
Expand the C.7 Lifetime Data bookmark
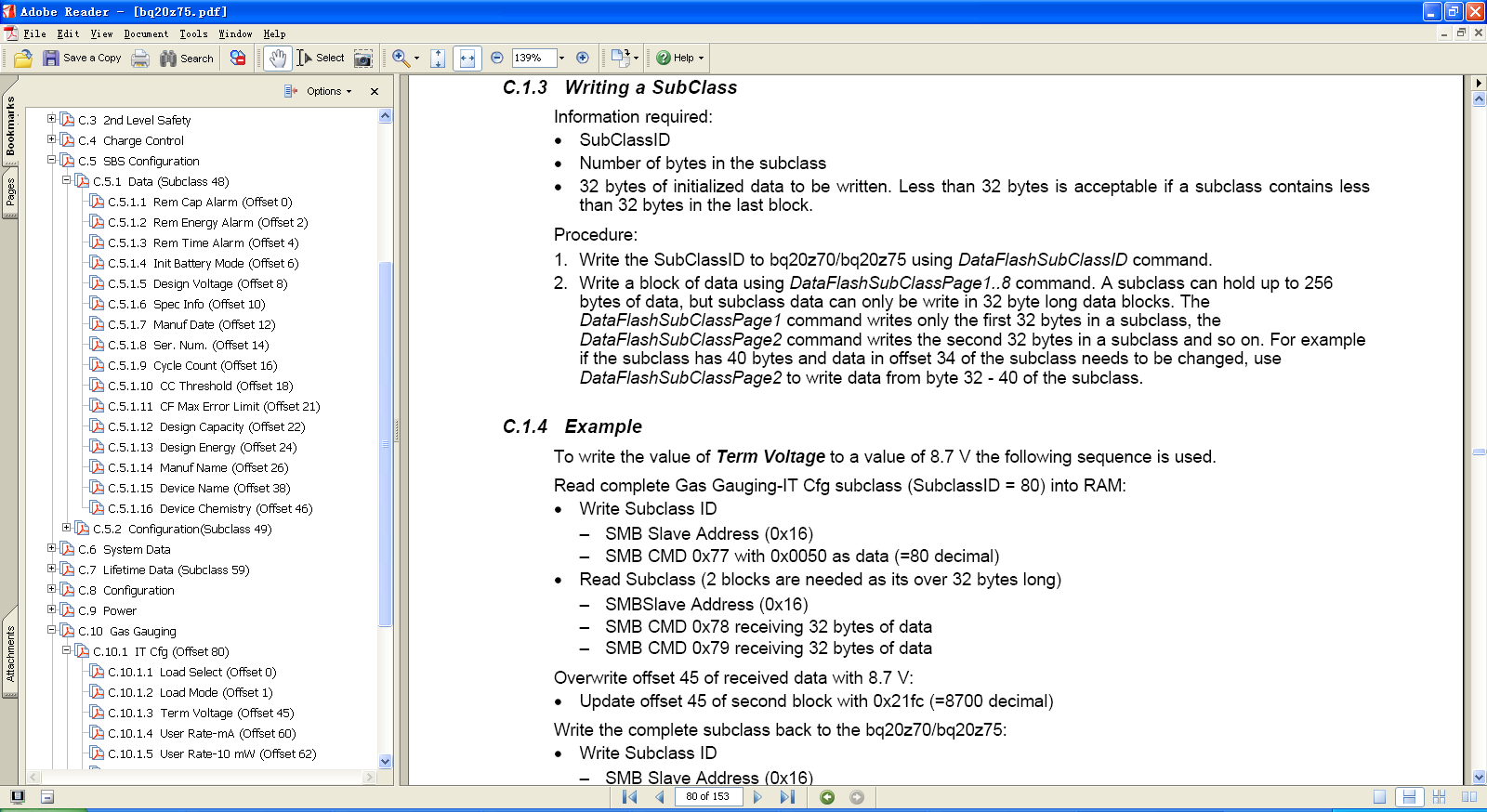(52, 569)
